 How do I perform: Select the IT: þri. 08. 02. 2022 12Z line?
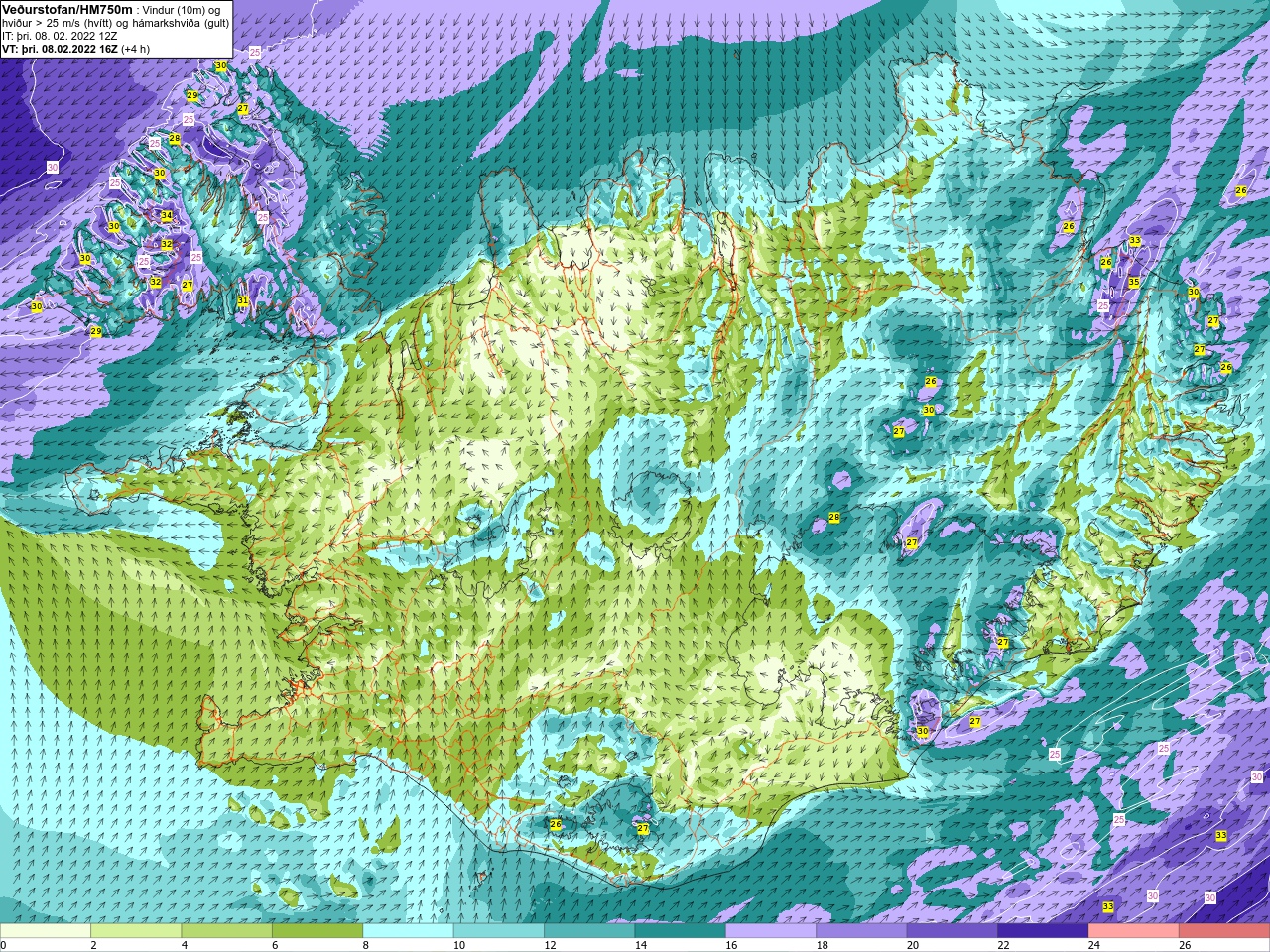[x=61, y=35]
